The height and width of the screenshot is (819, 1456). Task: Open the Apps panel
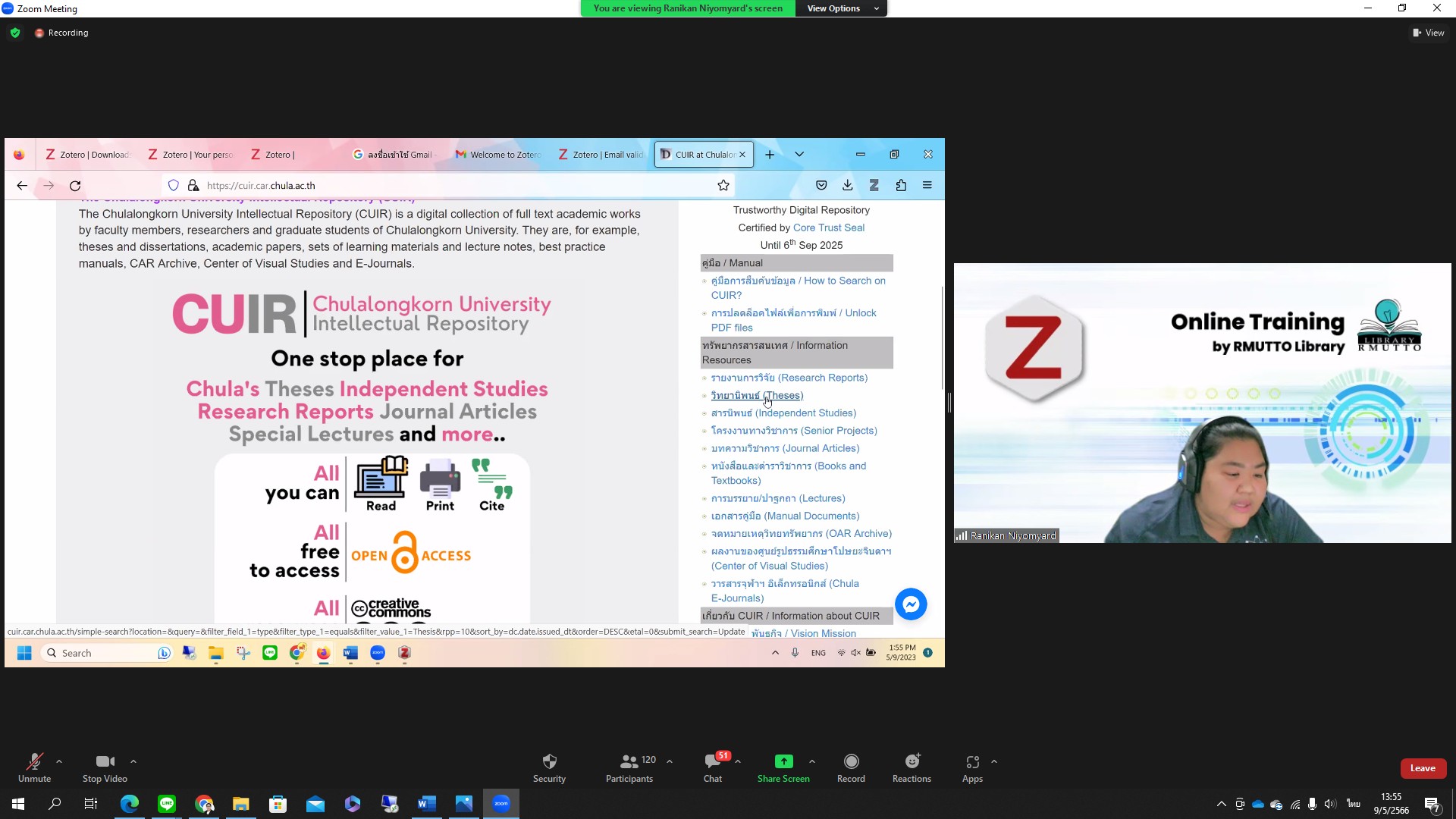click(x=972, y=767)
